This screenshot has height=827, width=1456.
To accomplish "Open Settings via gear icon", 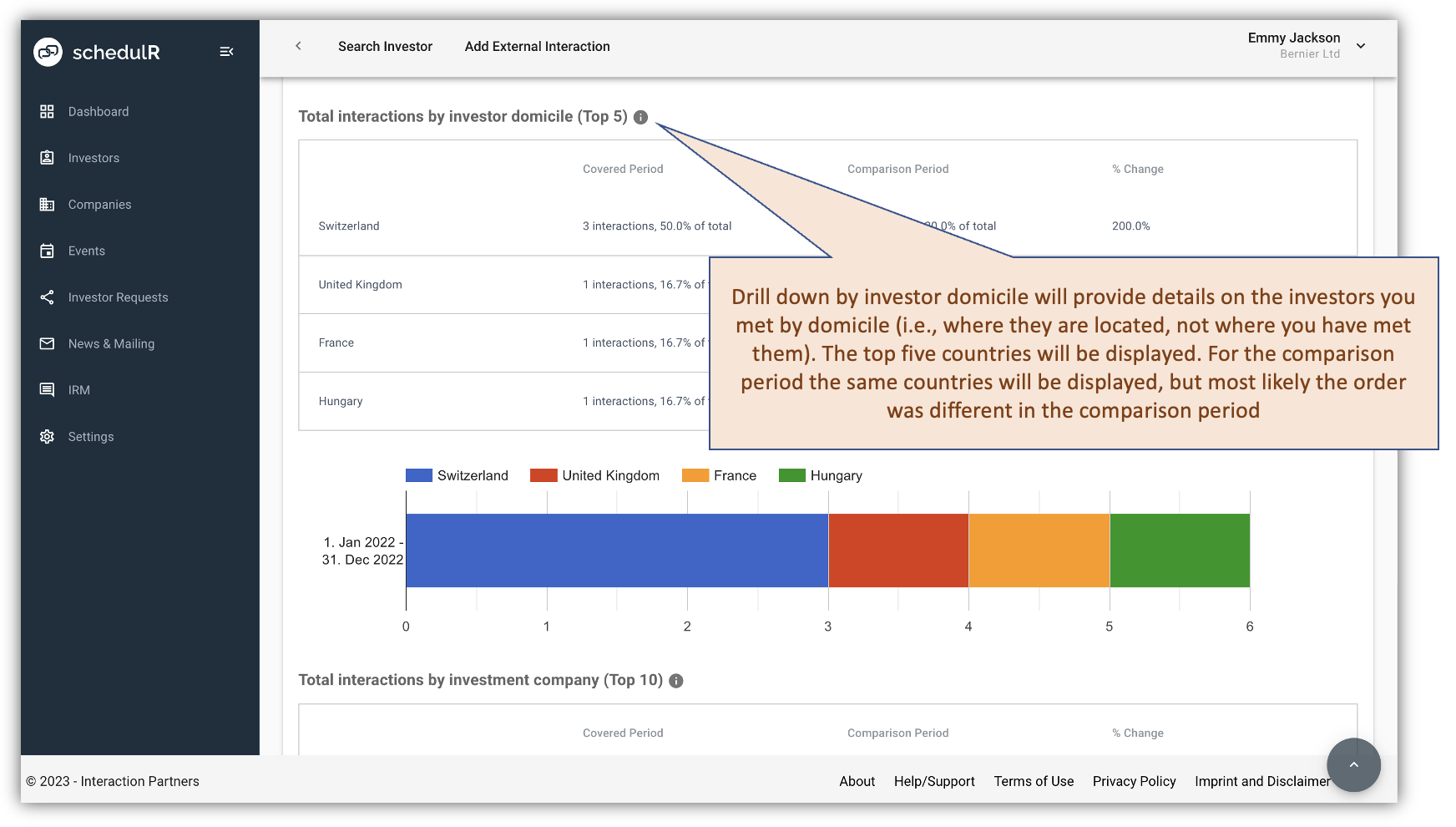I will coord(48,436).
